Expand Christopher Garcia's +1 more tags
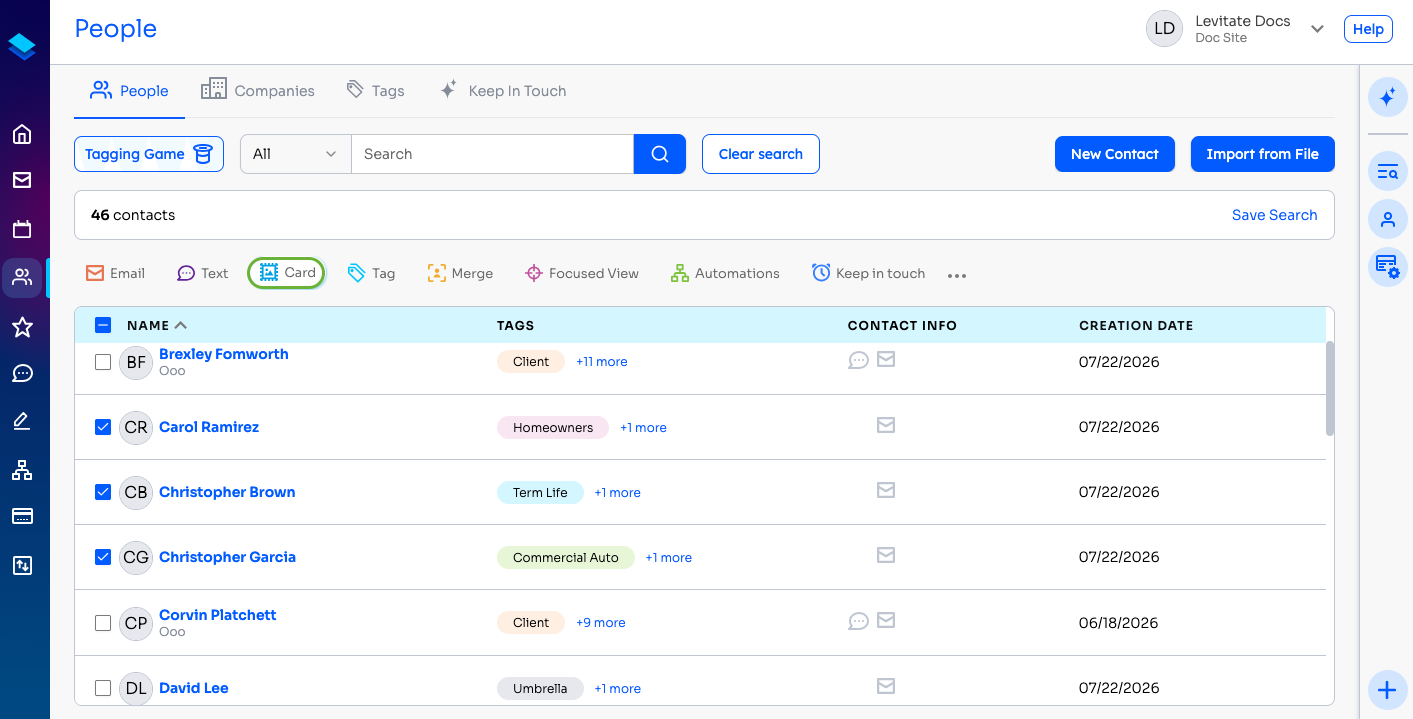This screenshot has height=719, width=1413. coord(669,557)
